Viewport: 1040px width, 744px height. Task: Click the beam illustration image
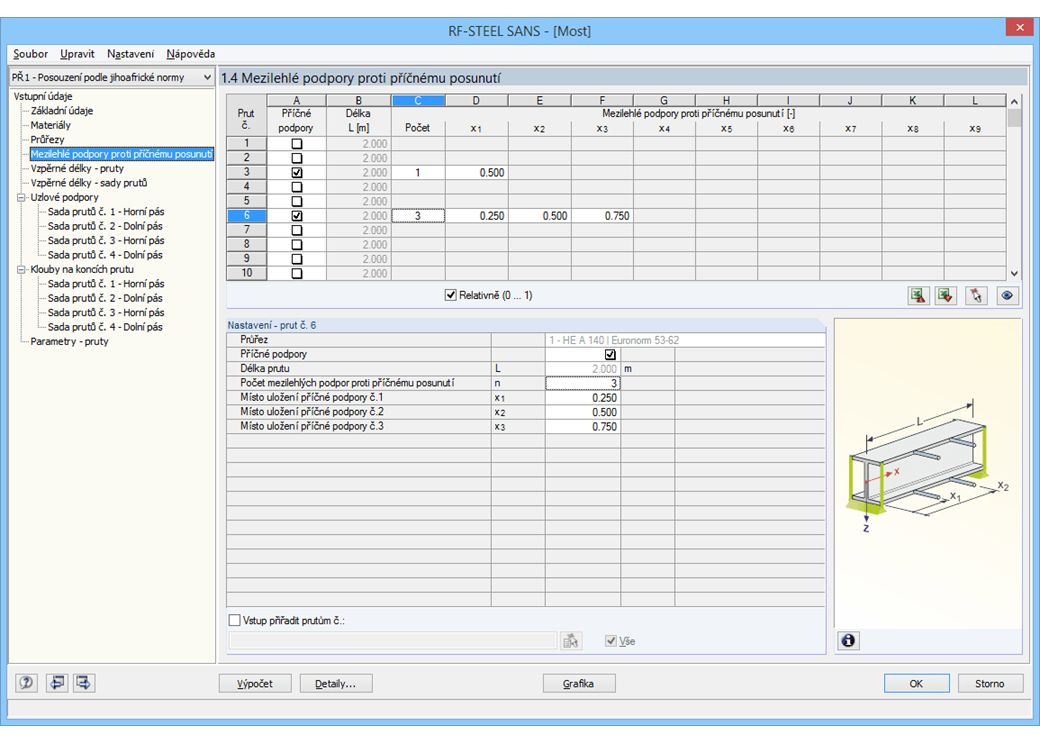tap(929, 474)
